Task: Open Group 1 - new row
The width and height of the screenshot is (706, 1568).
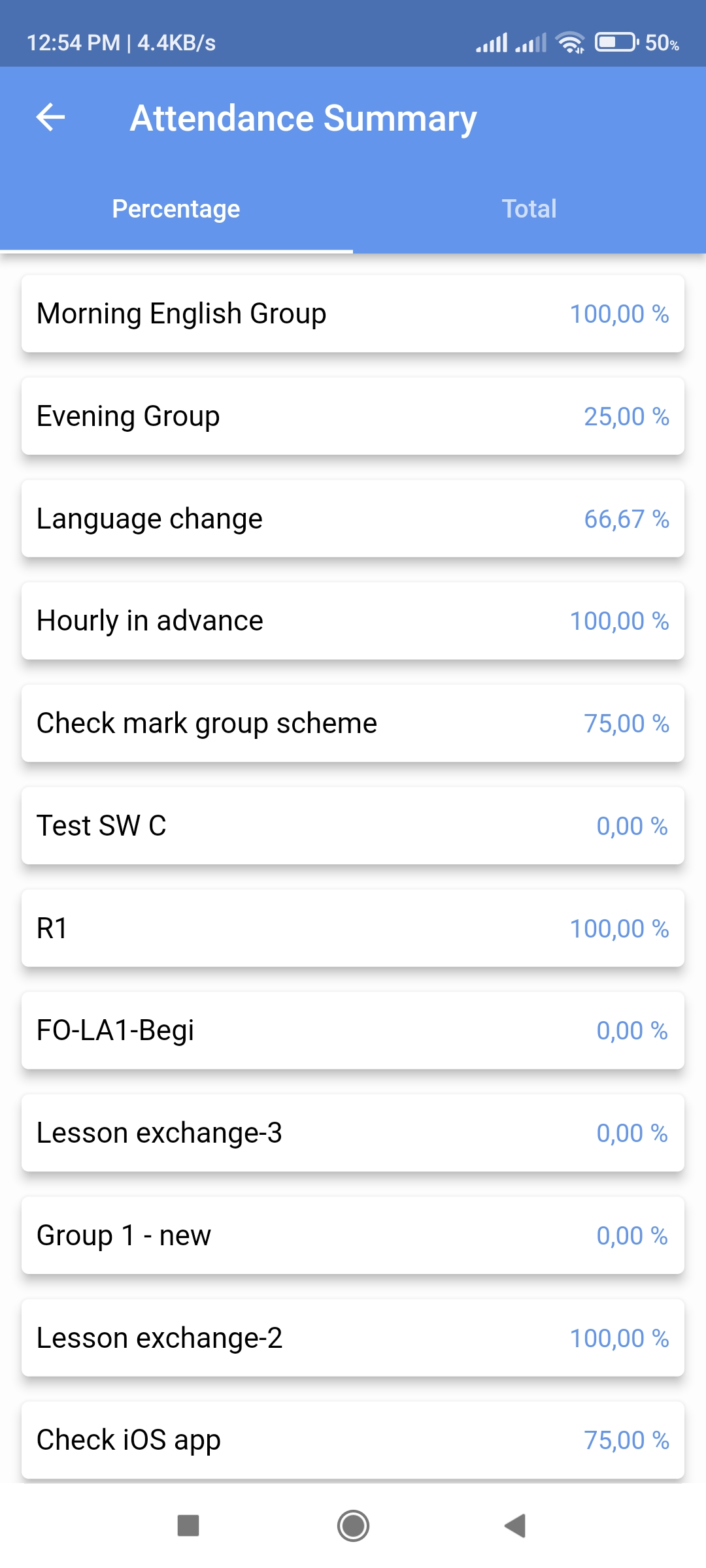Action: tap(353, 1235)
